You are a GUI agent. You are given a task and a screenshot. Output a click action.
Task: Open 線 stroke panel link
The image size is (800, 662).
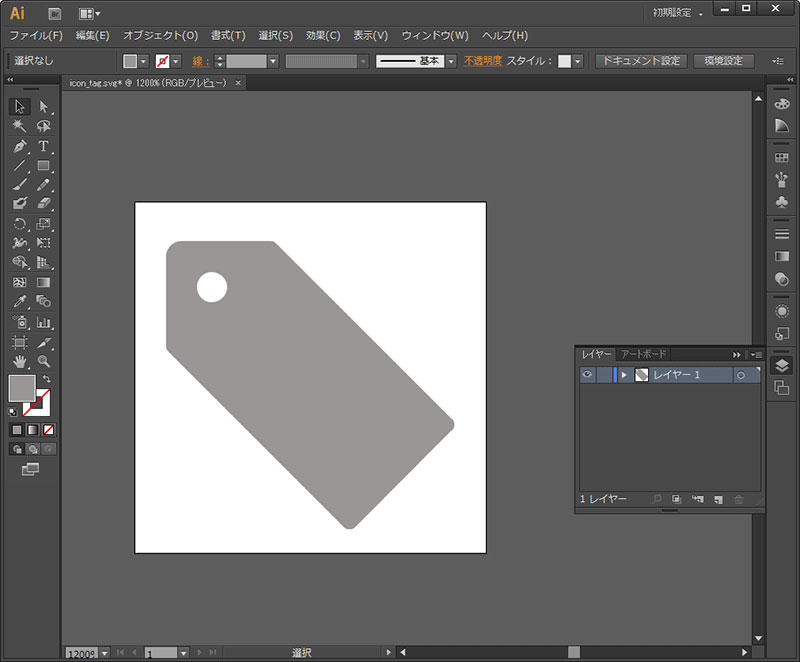(201, 61)
